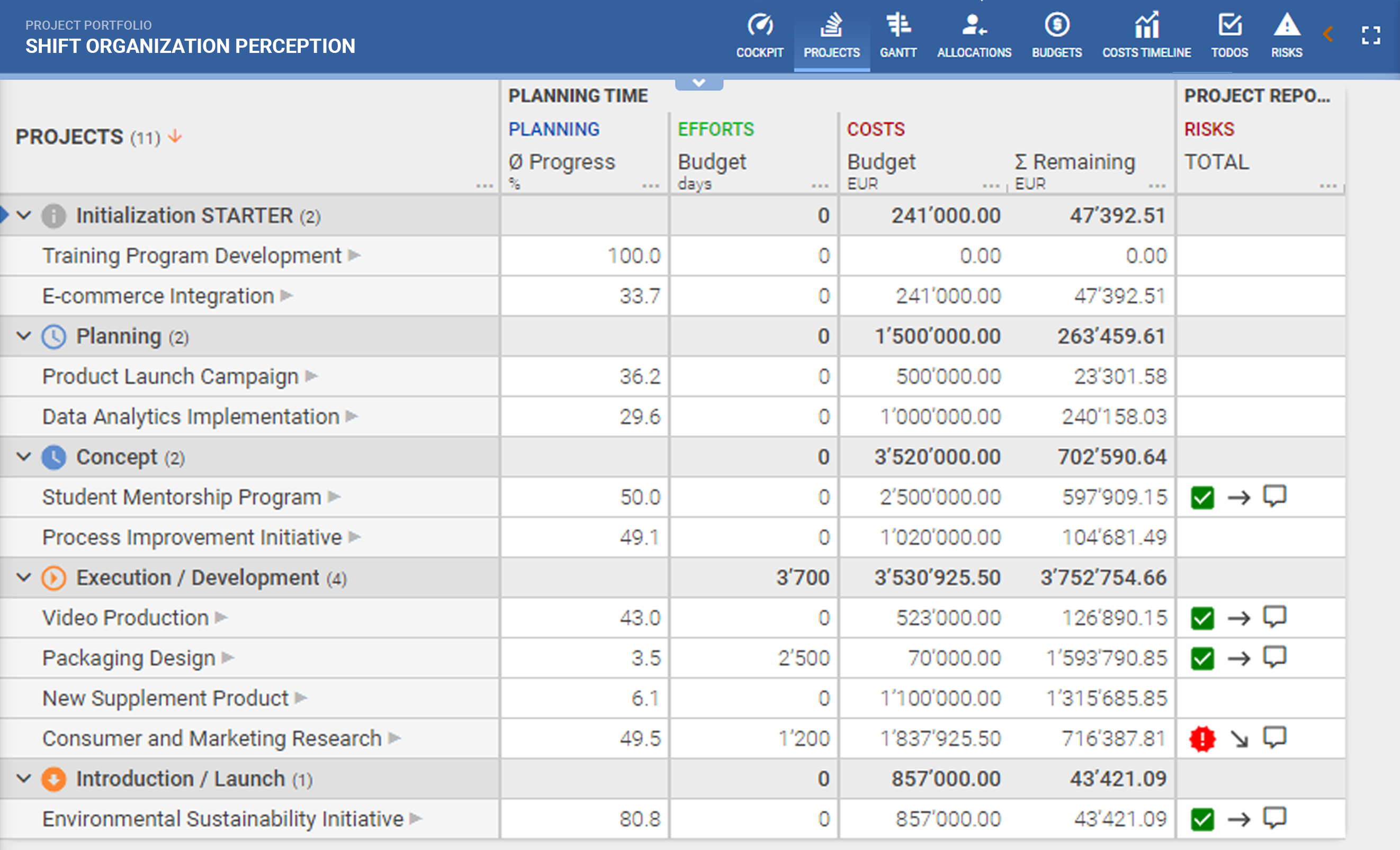Open Efforts Budget column options menu
Image resolution: width=1400 pixels, height=850 pixels.
pyautogui.click(x=820, y=186)
